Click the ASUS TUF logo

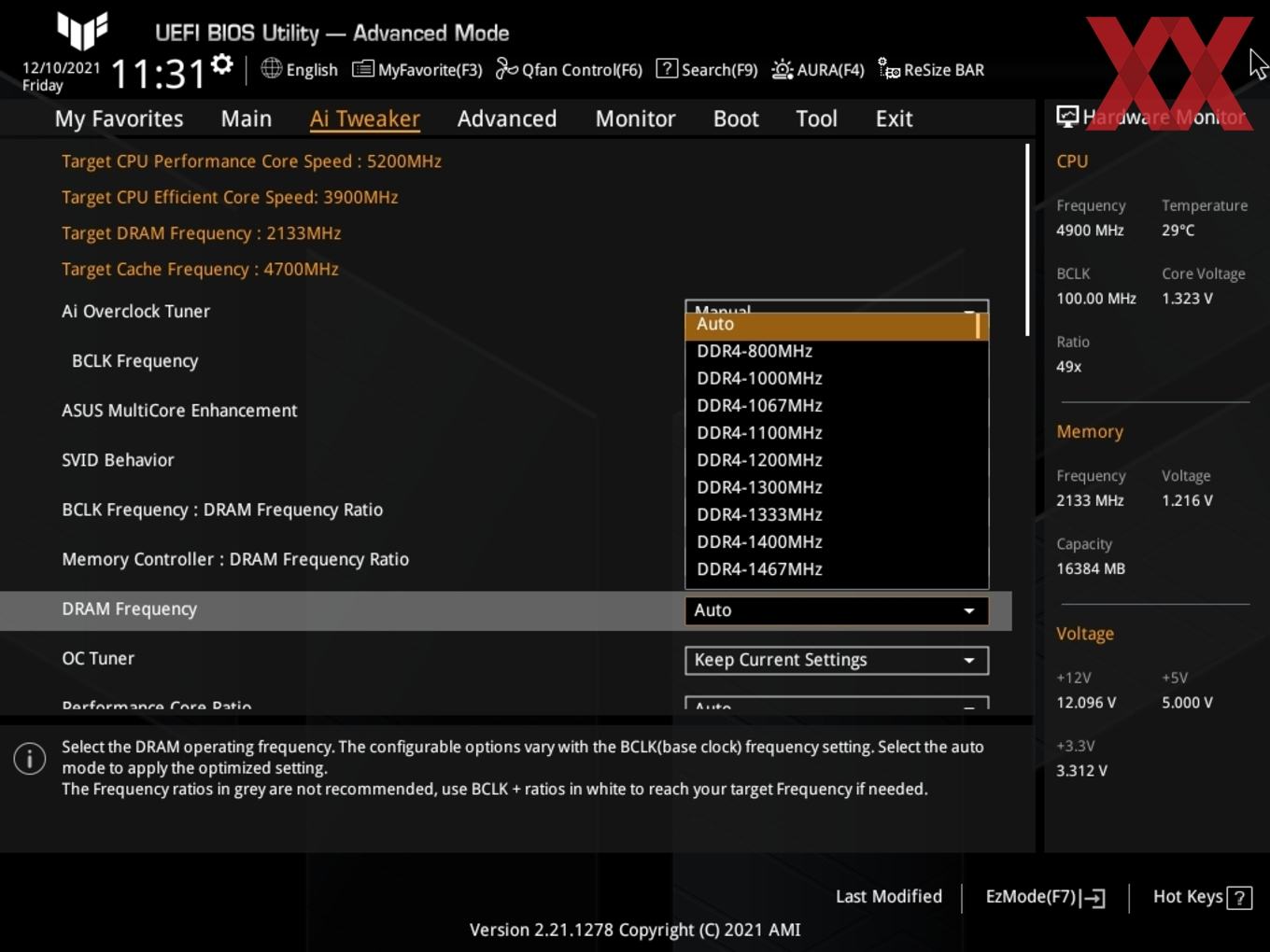click(82, 30)
